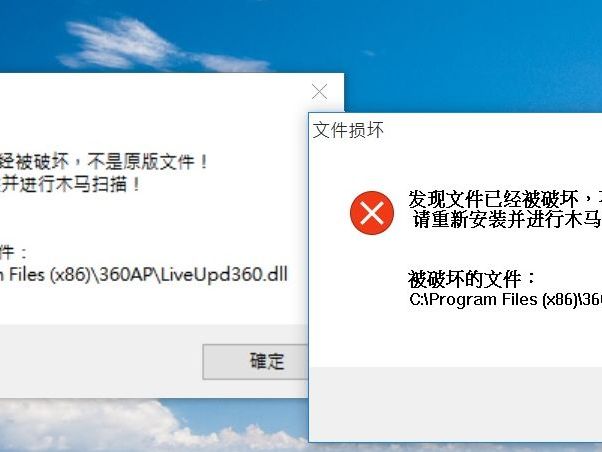Close the left dialog with X button
Image resolution: width=602 pixels, height=452 pixels.
(319, 92)
